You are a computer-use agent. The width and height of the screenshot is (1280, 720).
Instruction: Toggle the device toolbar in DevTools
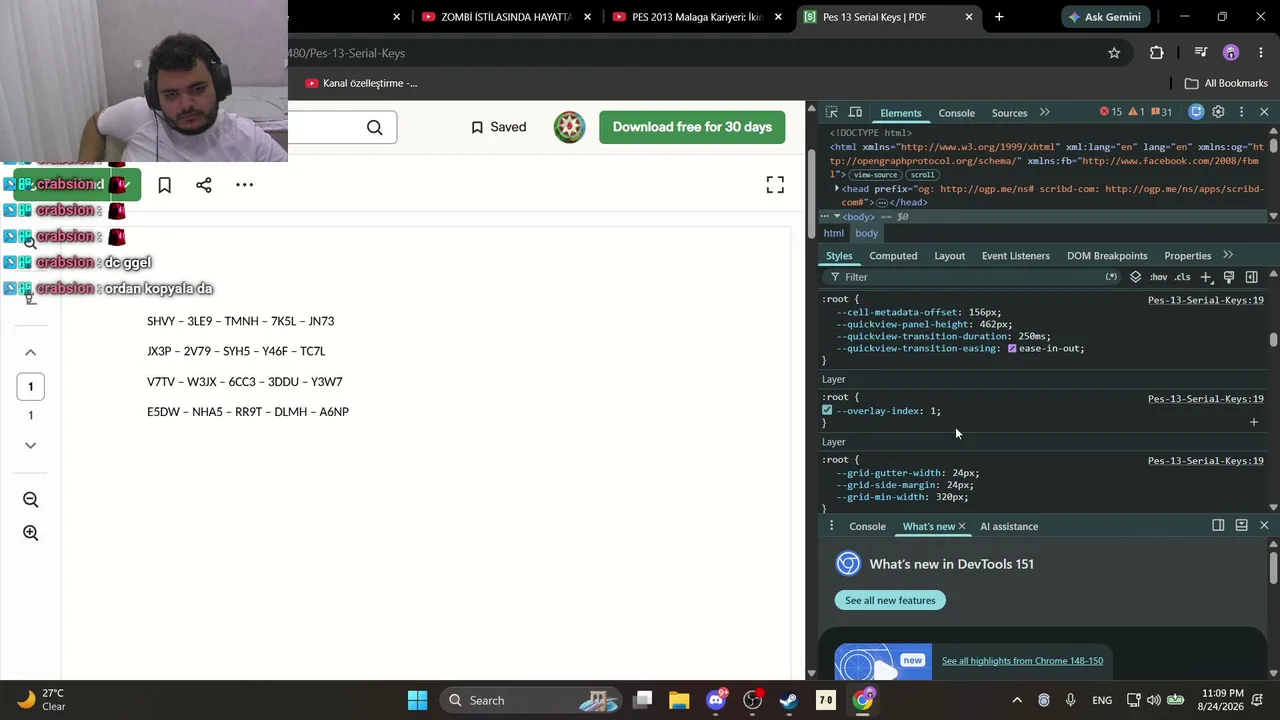tap(855, 112)
